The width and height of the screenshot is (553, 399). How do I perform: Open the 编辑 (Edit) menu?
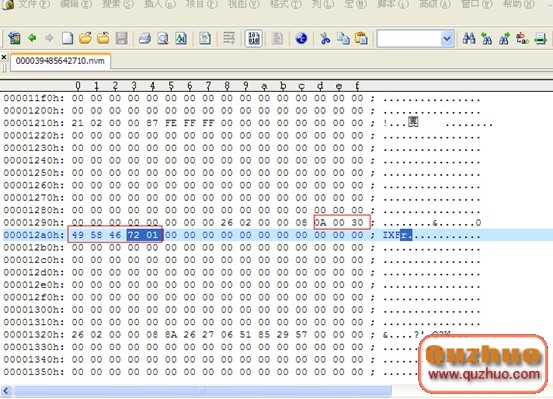75,4
